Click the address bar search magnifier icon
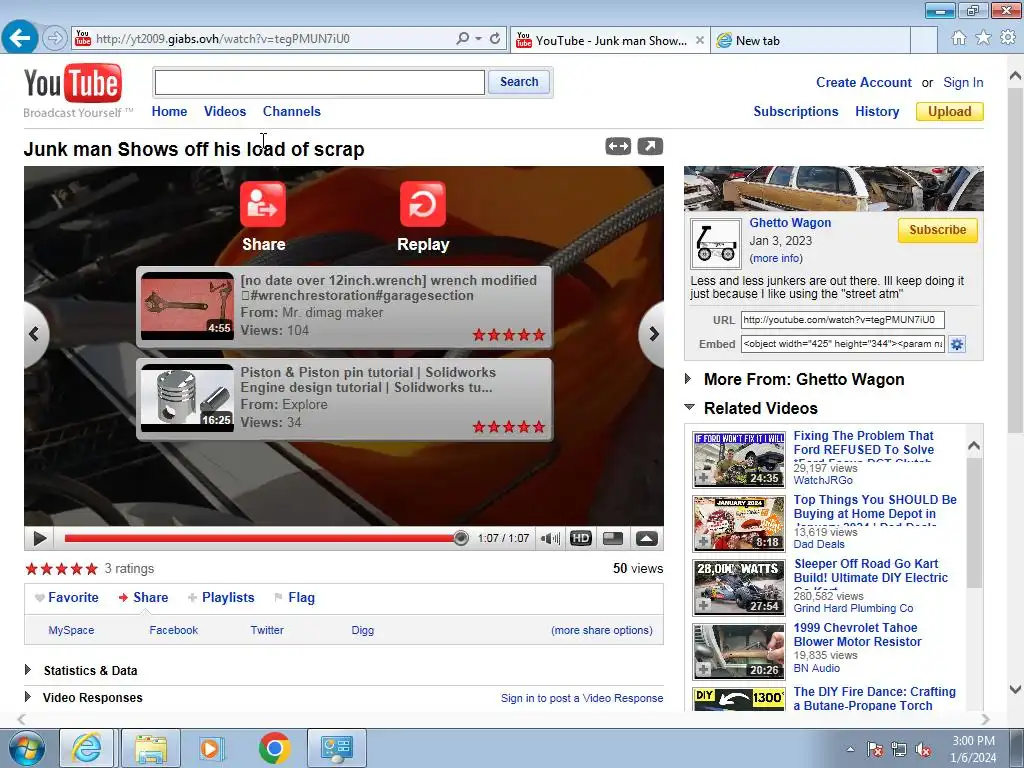Screen dimensions: 1024x768 pyautogui.click(x=462, y=39)
